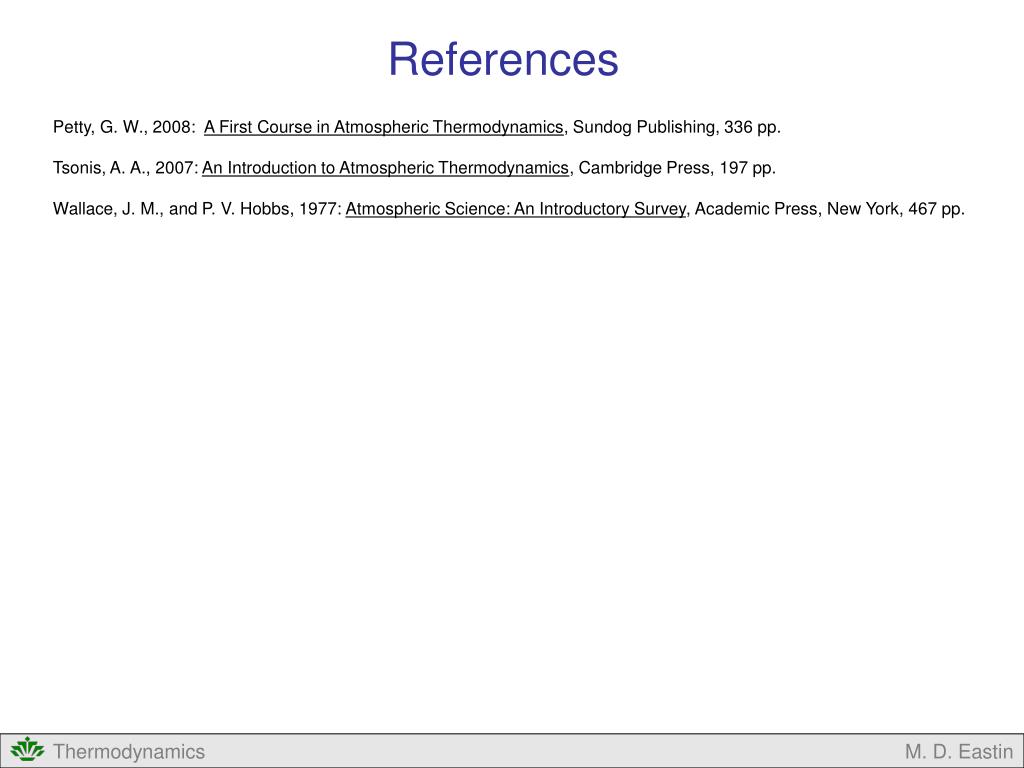
Task: Click 'Academic Press, New York, 467 pp.' text
Action: coord(829,209)
